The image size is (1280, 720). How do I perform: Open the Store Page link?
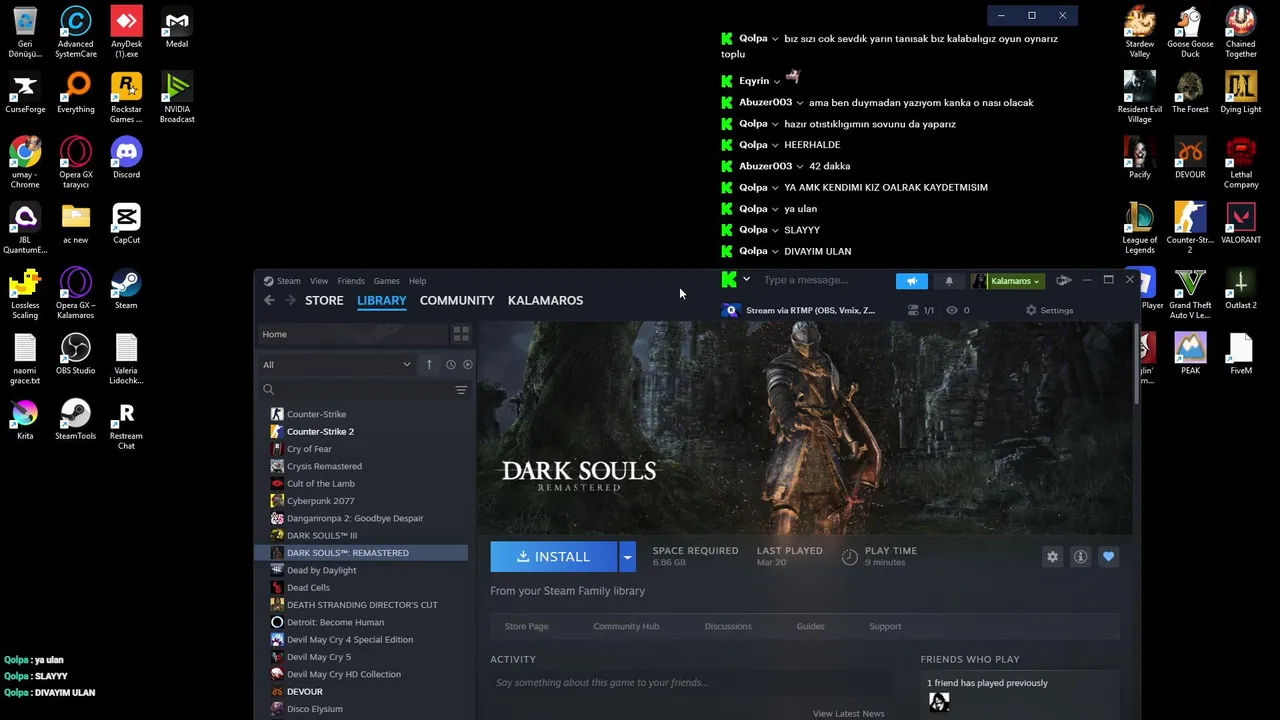(x=526, y=626)
